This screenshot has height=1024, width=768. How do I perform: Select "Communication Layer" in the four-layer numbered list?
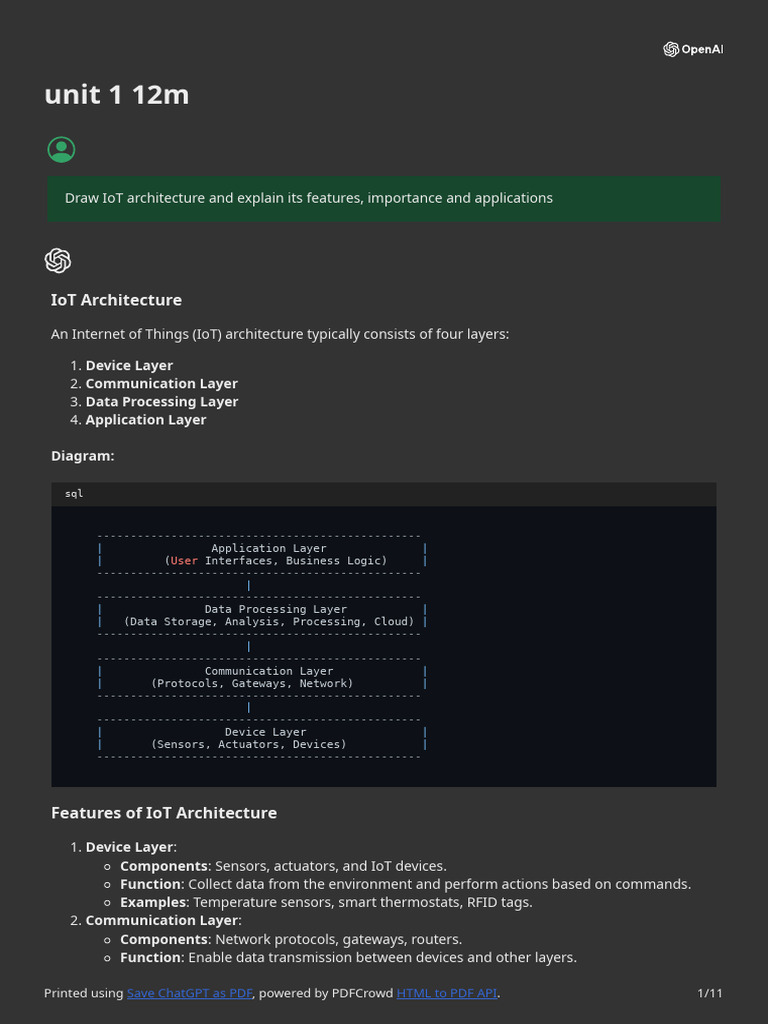pyautogui.click(x=161, y=384)
